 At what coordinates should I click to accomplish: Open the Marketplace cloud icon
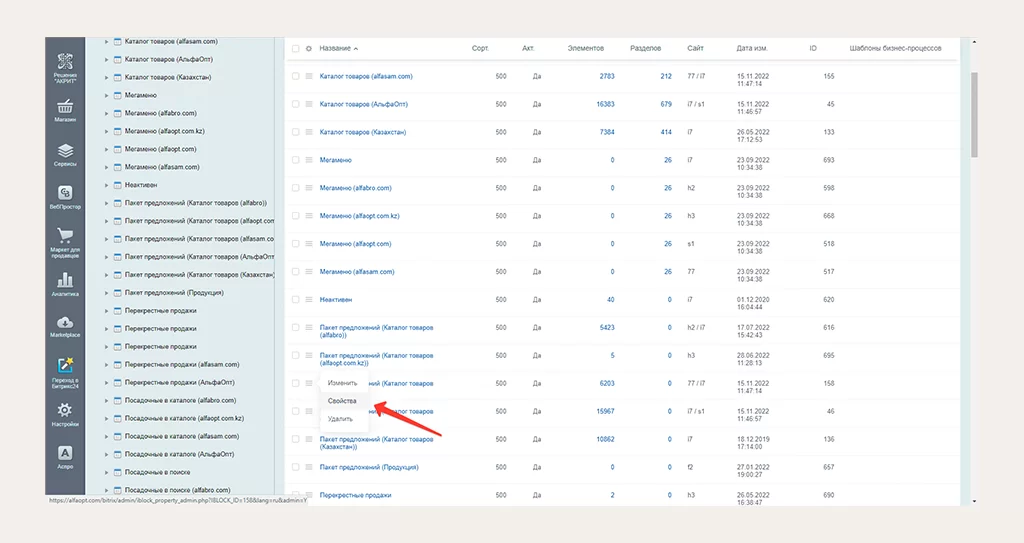65,327
